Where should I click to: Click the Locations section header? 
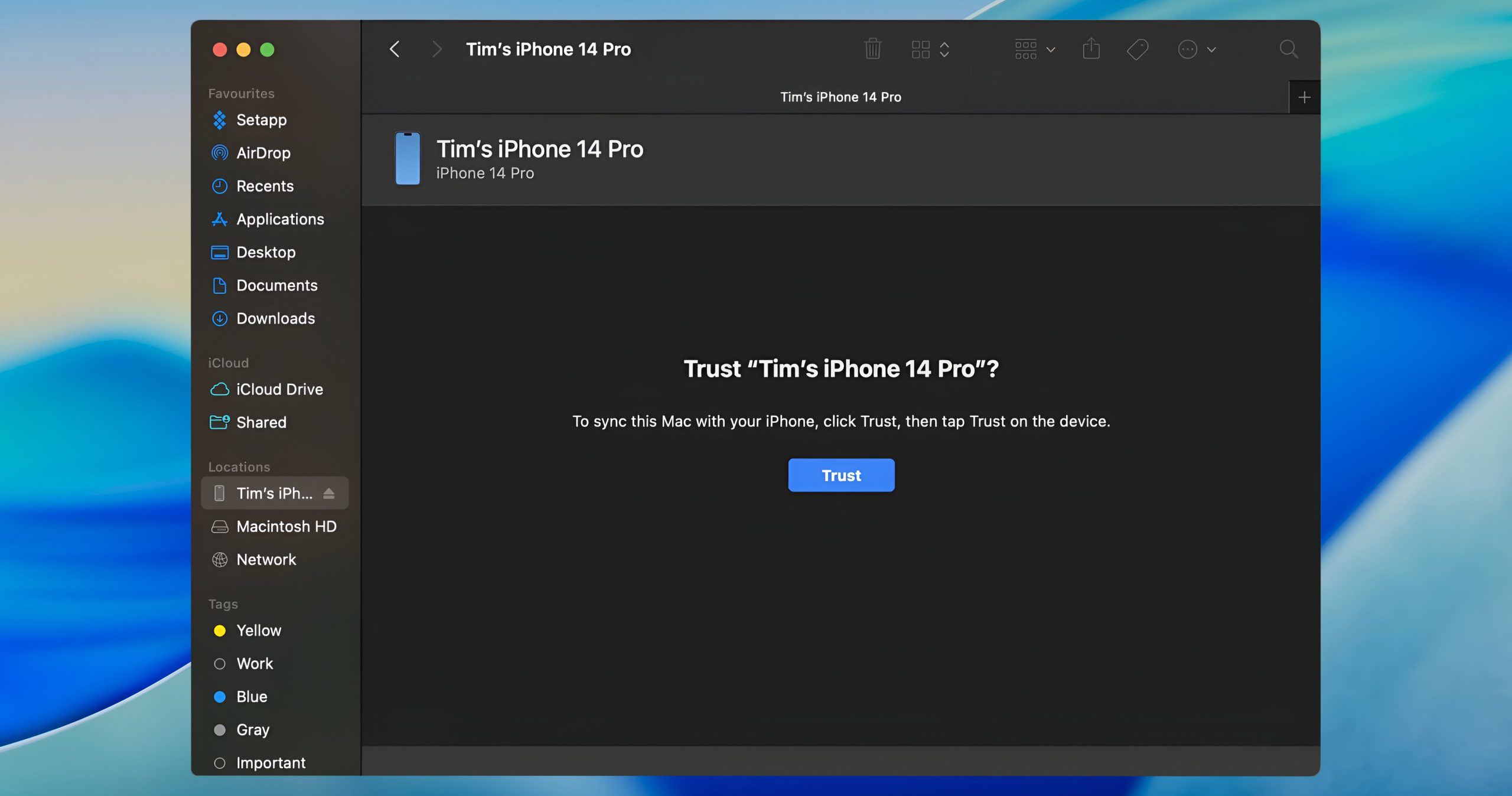coord(239,466)
